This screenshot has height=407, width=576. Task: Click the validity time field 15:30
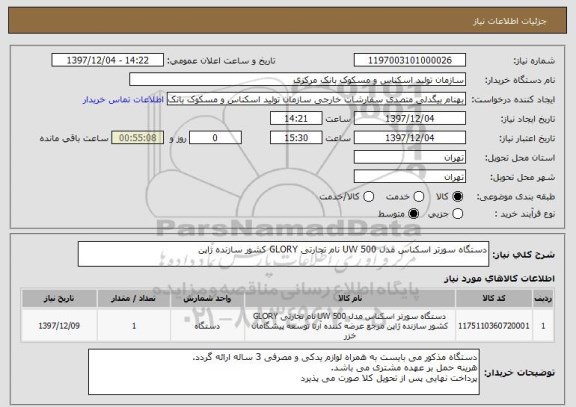tap(296, 138)
